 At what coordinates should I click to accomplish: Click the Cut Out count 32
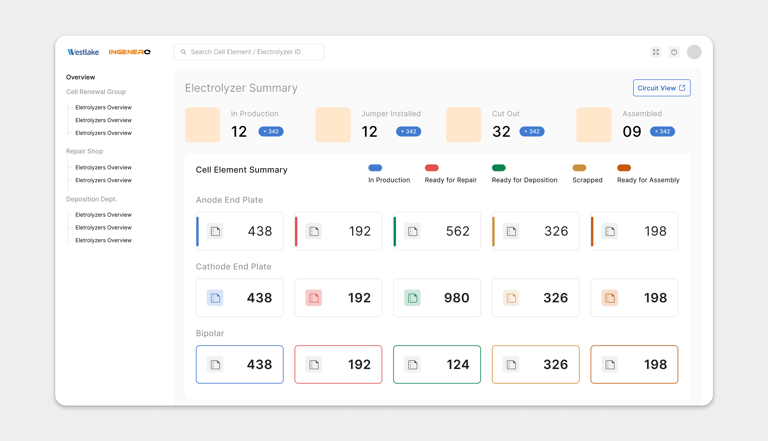coord(501,132)
